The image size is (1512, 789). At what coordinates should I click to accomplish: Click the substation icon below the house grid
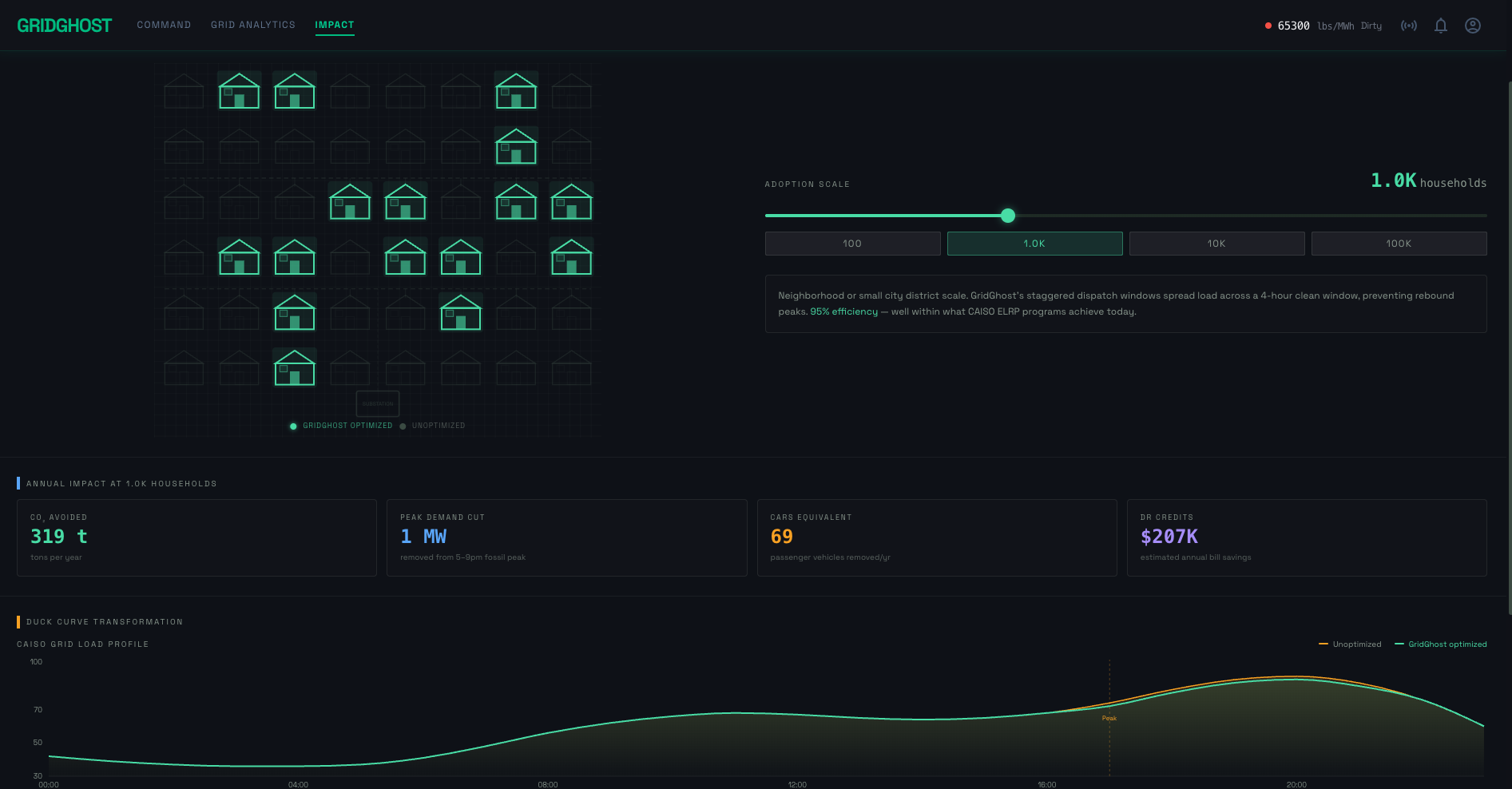378,403
